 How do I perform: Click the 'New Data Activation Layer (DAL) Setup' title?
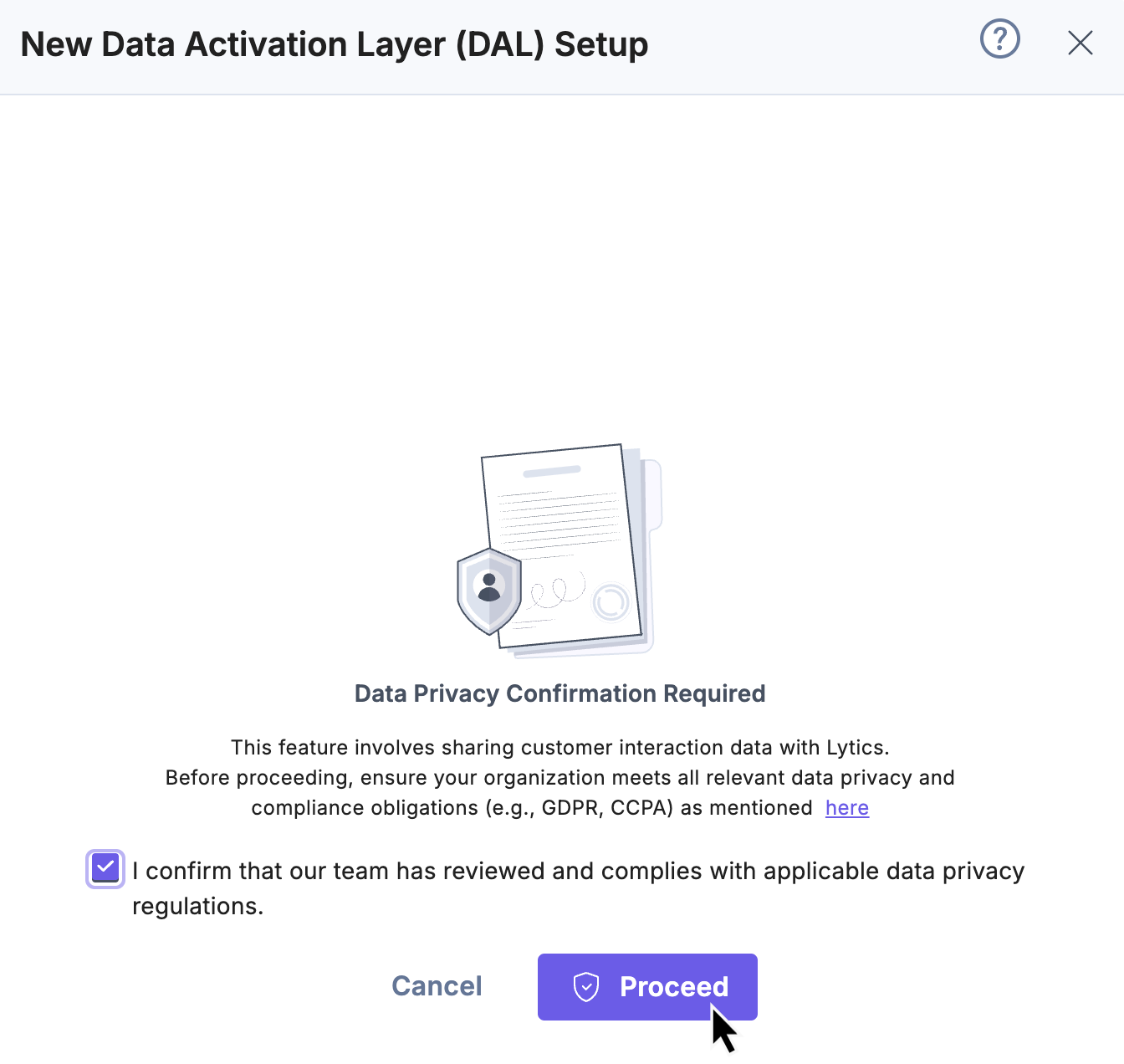(335, 44)
